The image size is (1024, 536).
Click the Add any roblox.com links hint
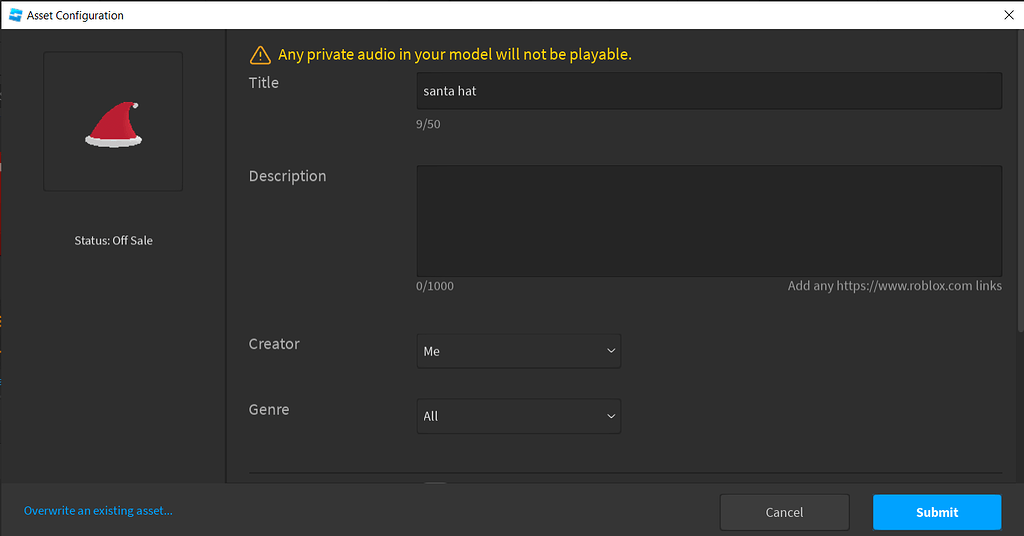point(895,286)
